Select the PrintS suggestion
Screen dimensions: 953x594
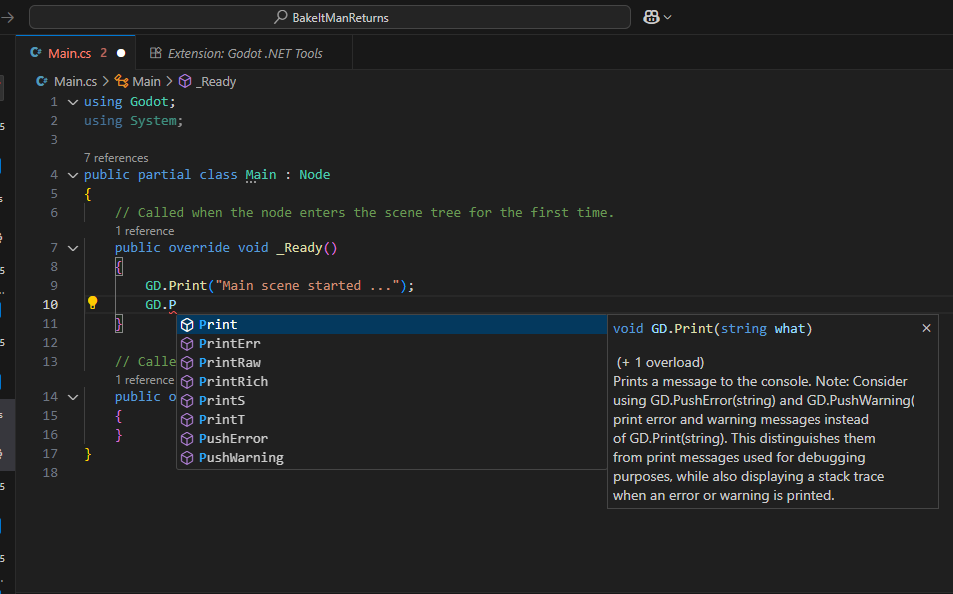click(392, 400)
